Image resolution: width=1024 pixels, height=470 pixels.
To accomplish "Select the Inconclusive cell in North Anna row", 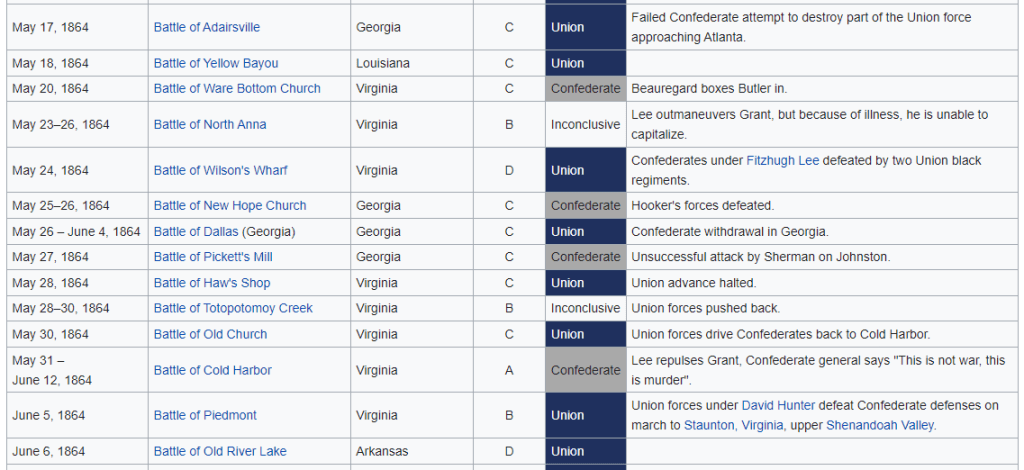I will [x=585, y=125].
